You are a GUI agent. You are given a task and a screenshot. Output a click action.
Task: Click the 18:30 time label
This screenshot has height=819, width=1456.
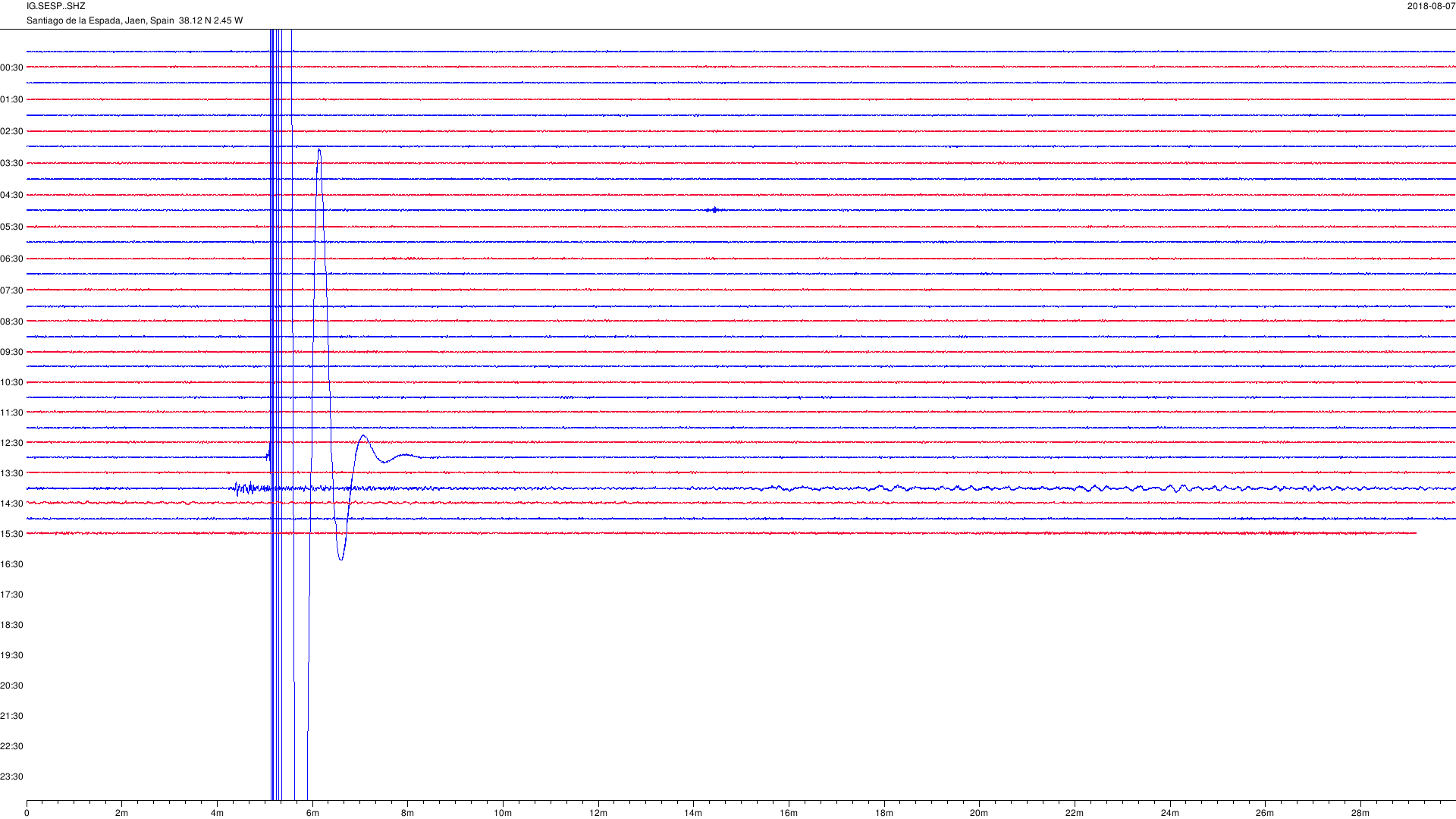(x=11, y=625)
